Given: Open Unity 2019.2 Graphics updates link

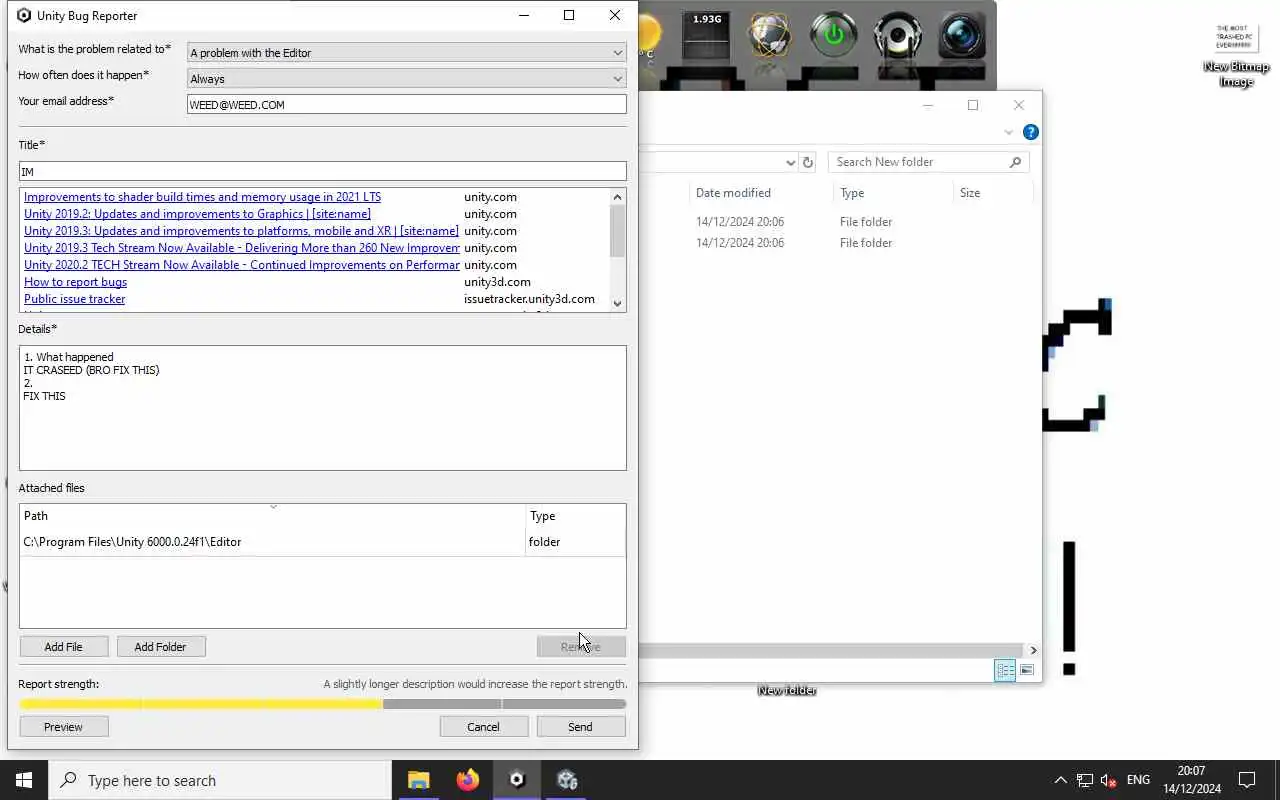Looking at the screenshot, I should (197, 214).
